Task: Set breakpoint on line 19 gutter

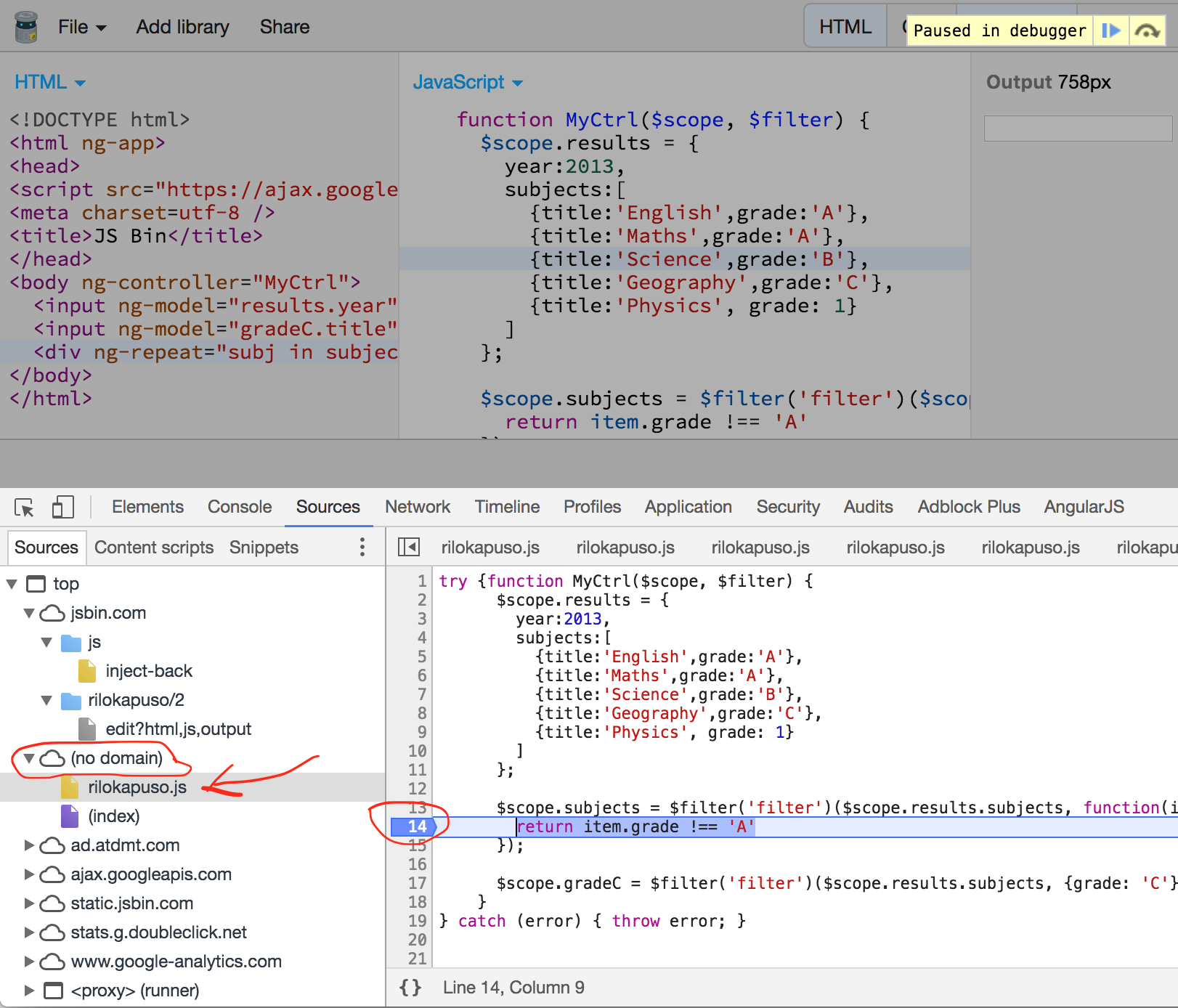Action: point(417,921)
